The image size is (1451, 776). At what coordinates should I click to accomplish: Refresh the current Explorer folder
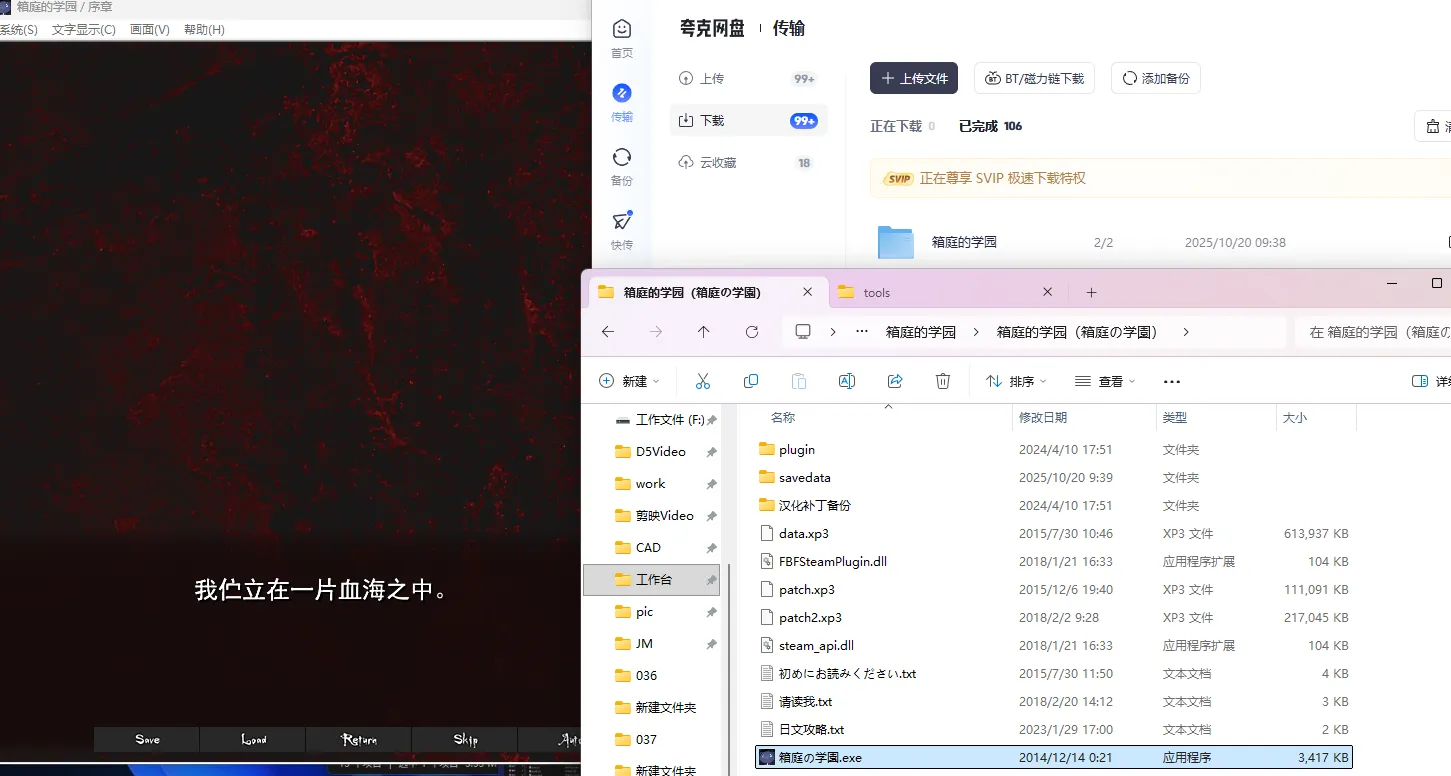752,332
